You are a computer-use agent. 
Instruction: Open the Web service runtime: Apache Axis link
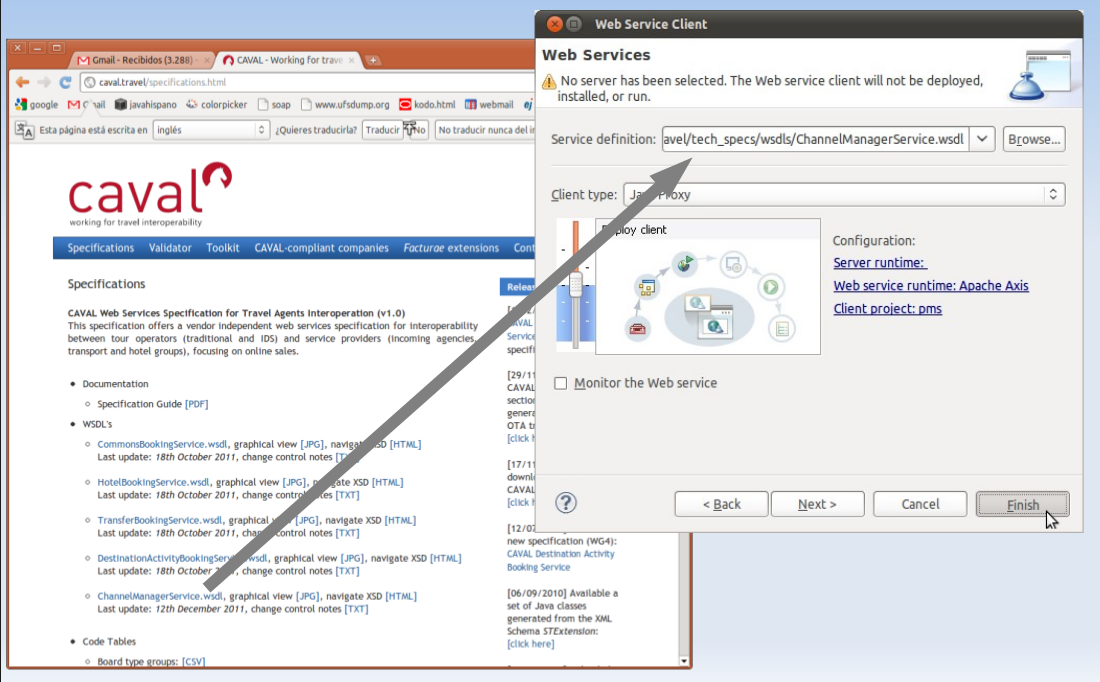tap(931, 286)
